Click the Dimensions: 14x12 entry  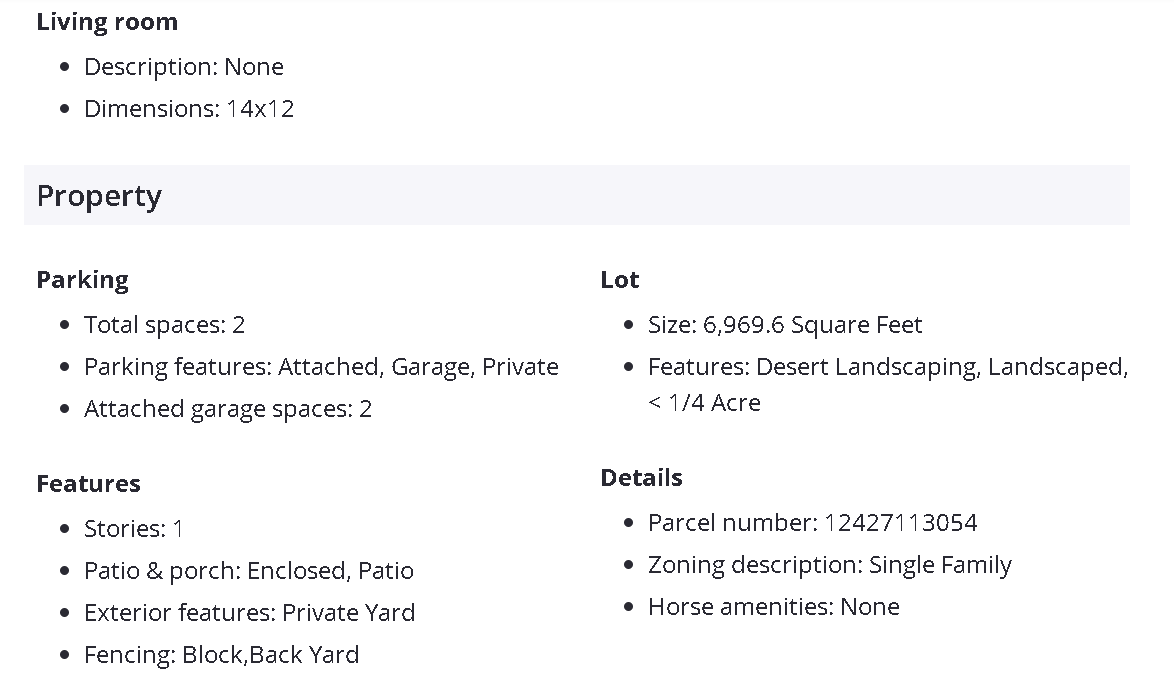(189, 109)
